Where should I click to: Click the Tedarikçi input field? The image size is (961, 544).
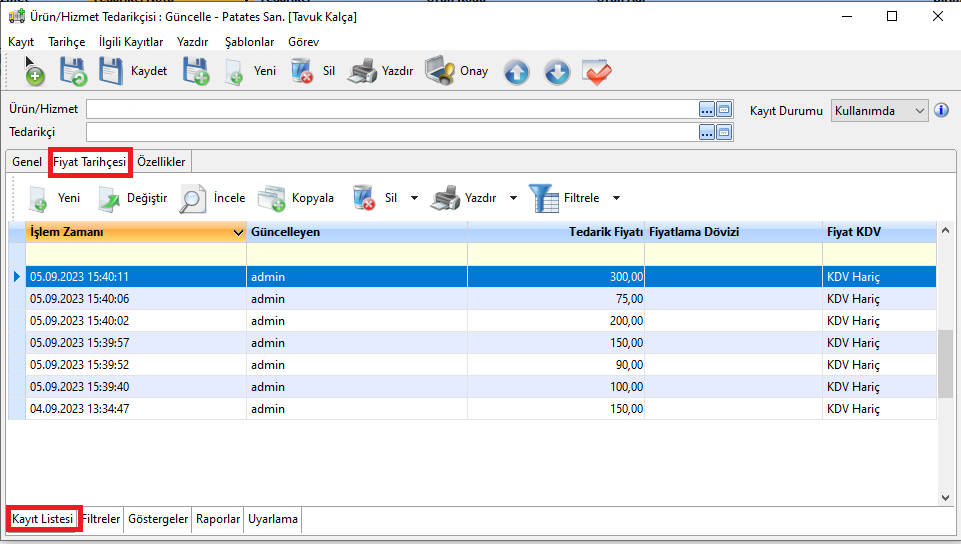(x=390, y=132)
